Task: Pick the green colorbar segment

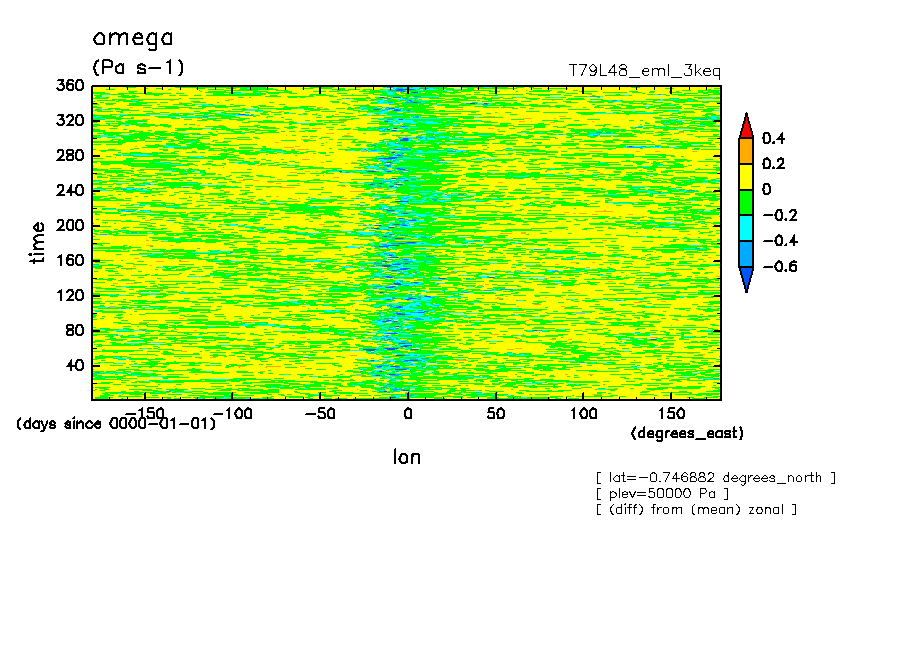Action: click(x=745, y=203)
